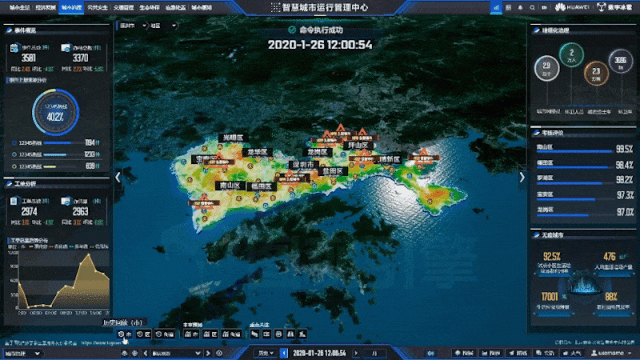This screenshot has height=360, width=640.
Task: Collapse right panel with the right chevron arrow
Action: (522, 177)
